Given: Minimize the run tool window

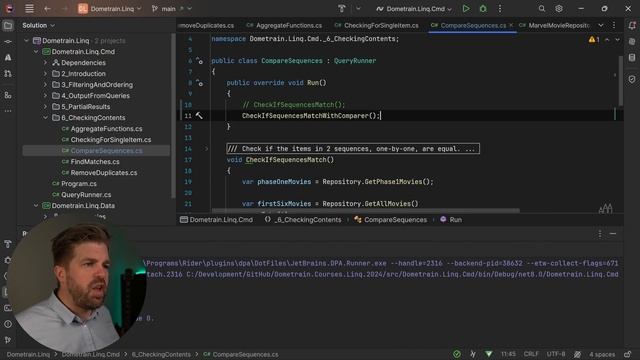Looking at the screenshot, I should (613, 234).
